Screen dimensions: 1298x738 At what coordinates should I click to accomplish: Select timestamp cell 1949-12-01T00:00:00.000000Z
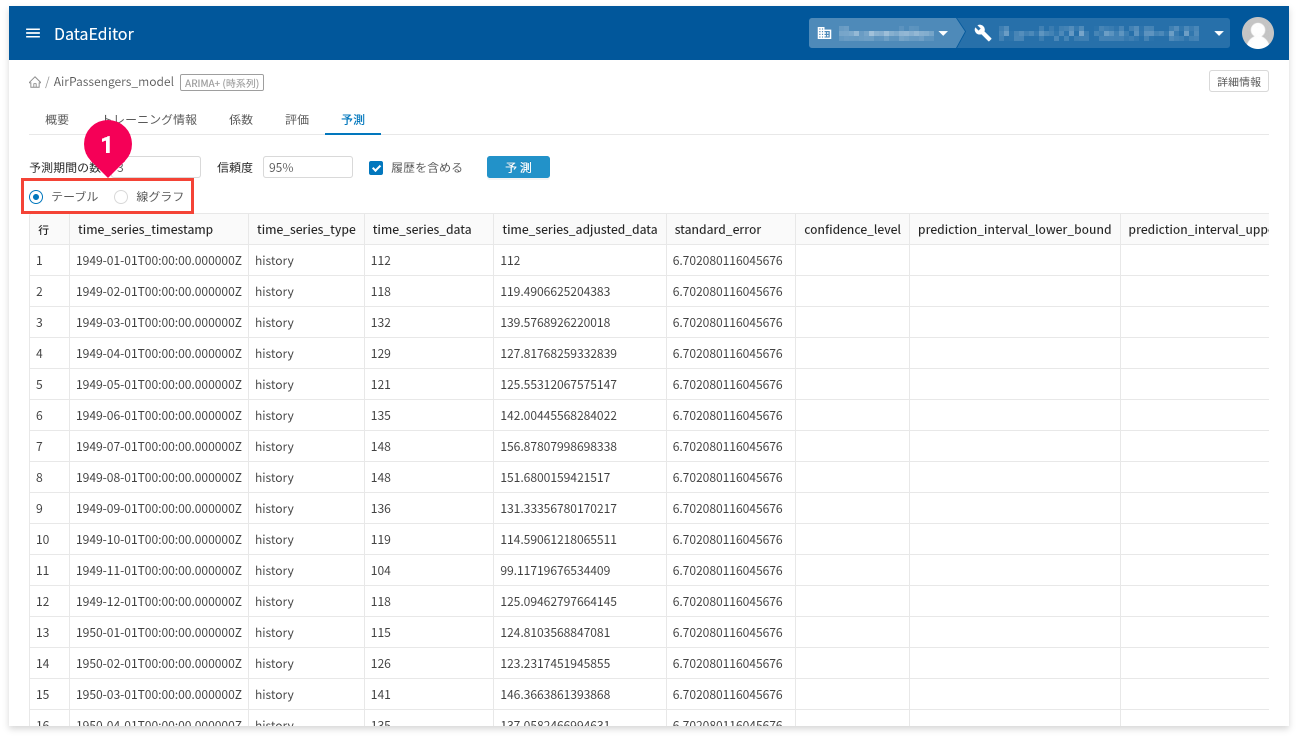[159, 602]
